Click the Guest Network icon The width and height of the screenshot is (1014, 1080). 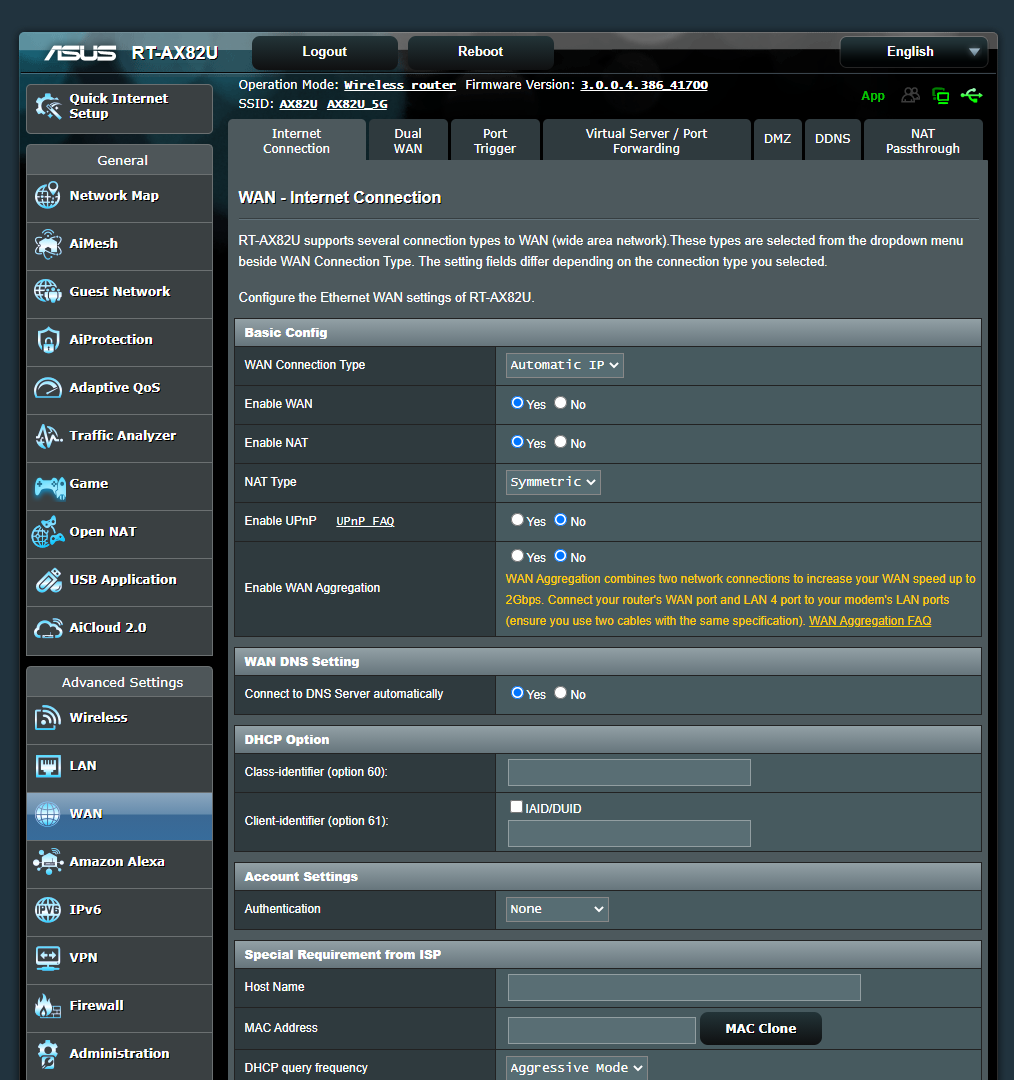(x=48, y=291)
